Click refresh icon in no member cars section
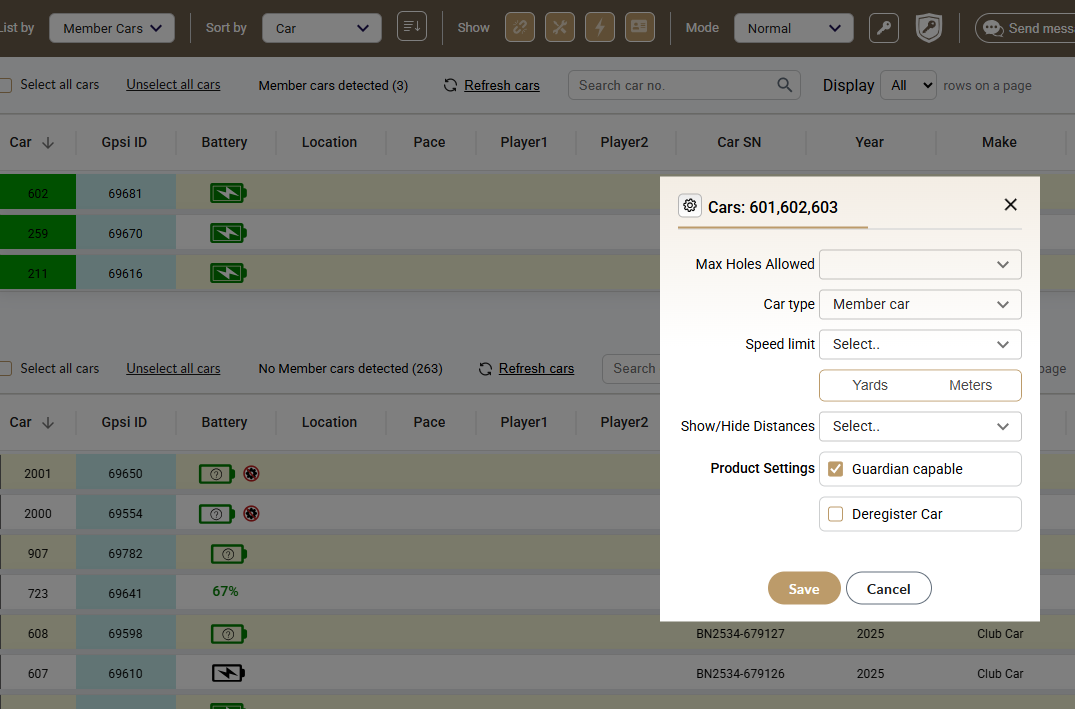This screenshot has height=709, width=1075. click(485, 369)
